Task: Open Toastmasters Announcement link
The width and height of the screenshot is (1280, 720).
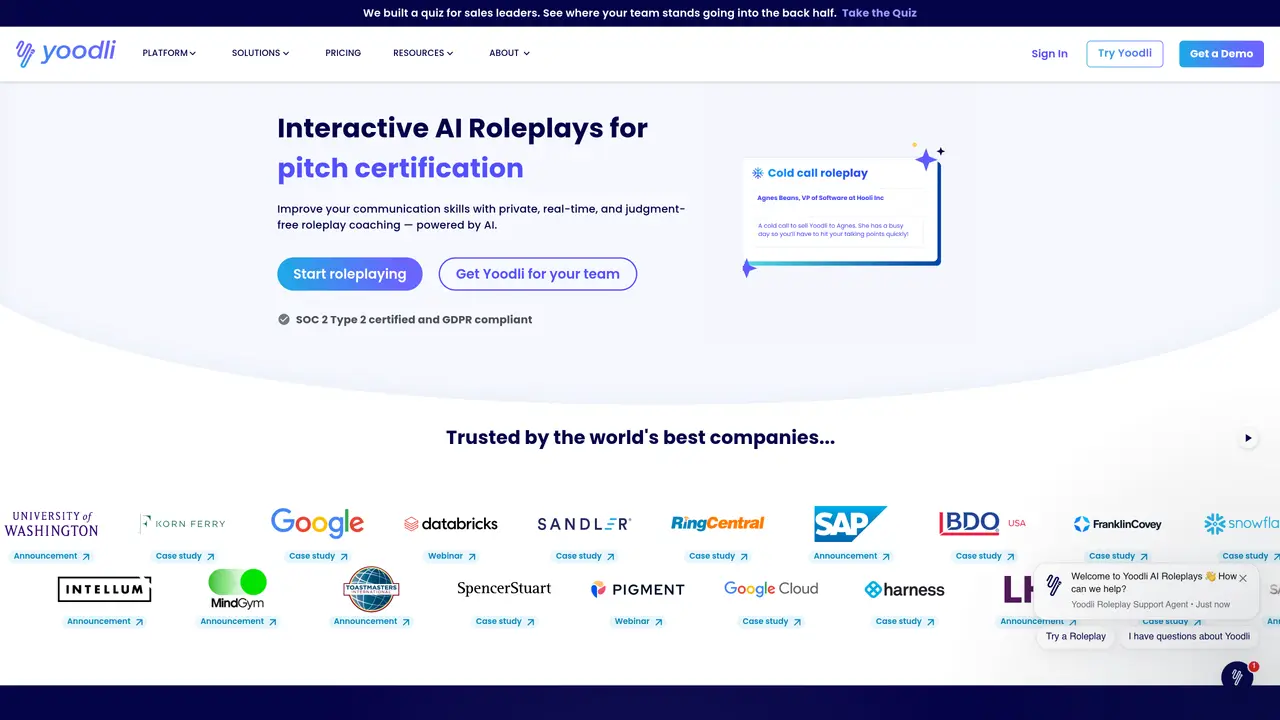Action: click(371, 621)
